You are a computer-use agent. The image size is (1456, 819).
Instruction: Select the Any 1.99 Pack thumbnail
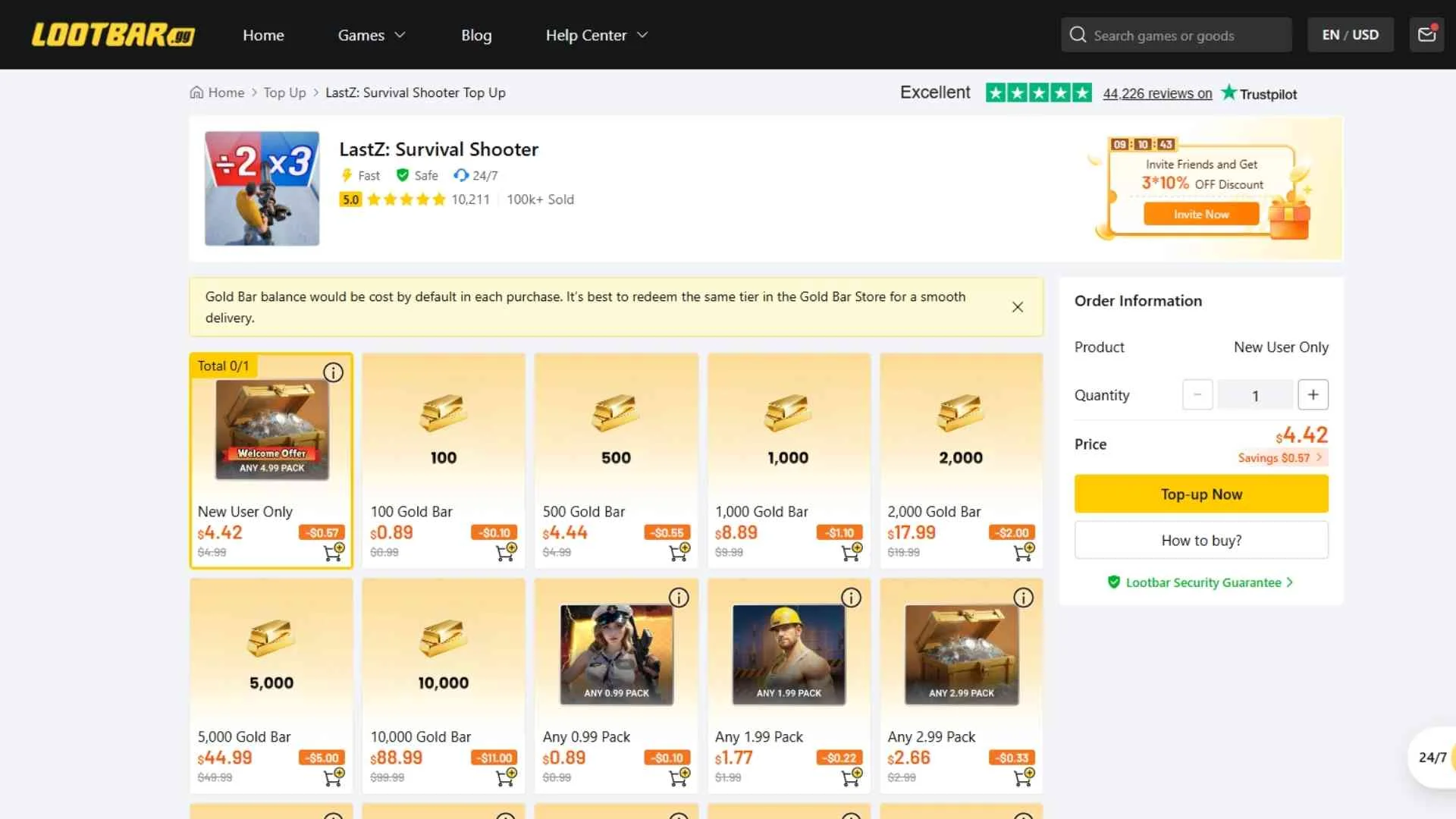click(x=789, y=654)
